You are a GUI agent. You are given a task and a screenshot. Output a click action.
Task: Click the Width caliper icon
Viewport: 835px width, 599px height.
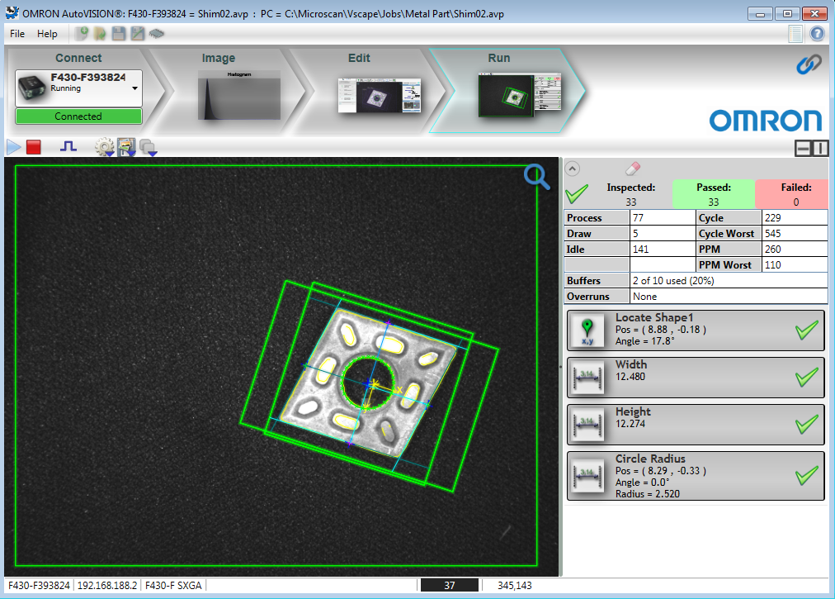point(587,378)
